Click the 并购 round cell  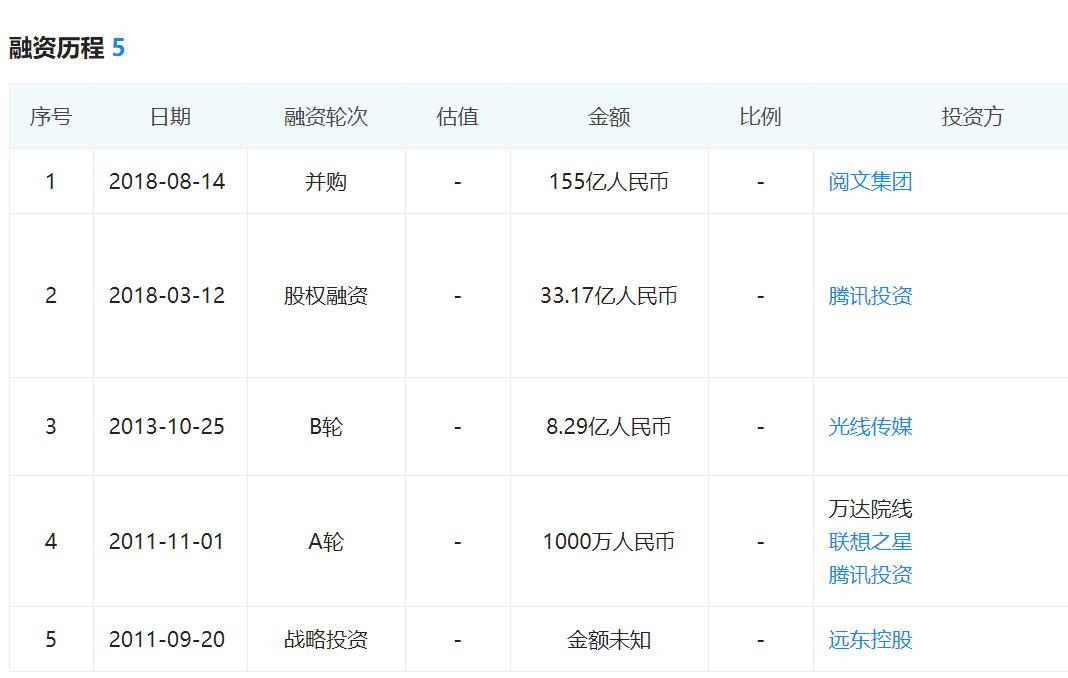coord(326,182)
